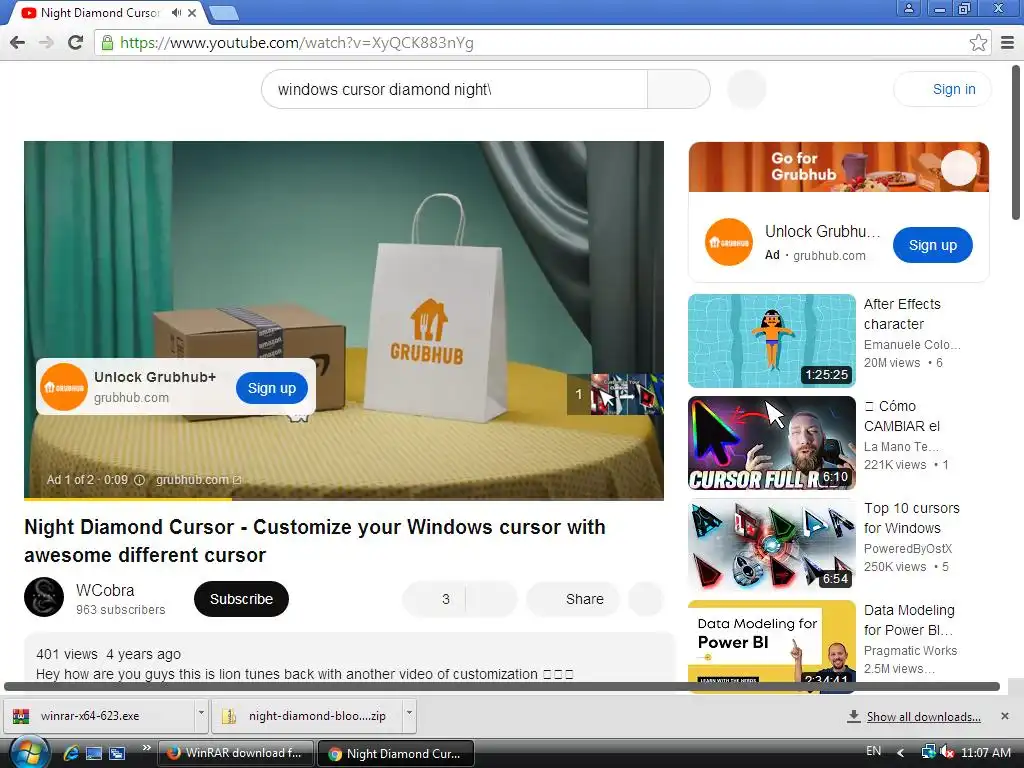Select the Night Diamond Cursor browser tab
This screenshot has width=1024, height=768.
(99, 12)
